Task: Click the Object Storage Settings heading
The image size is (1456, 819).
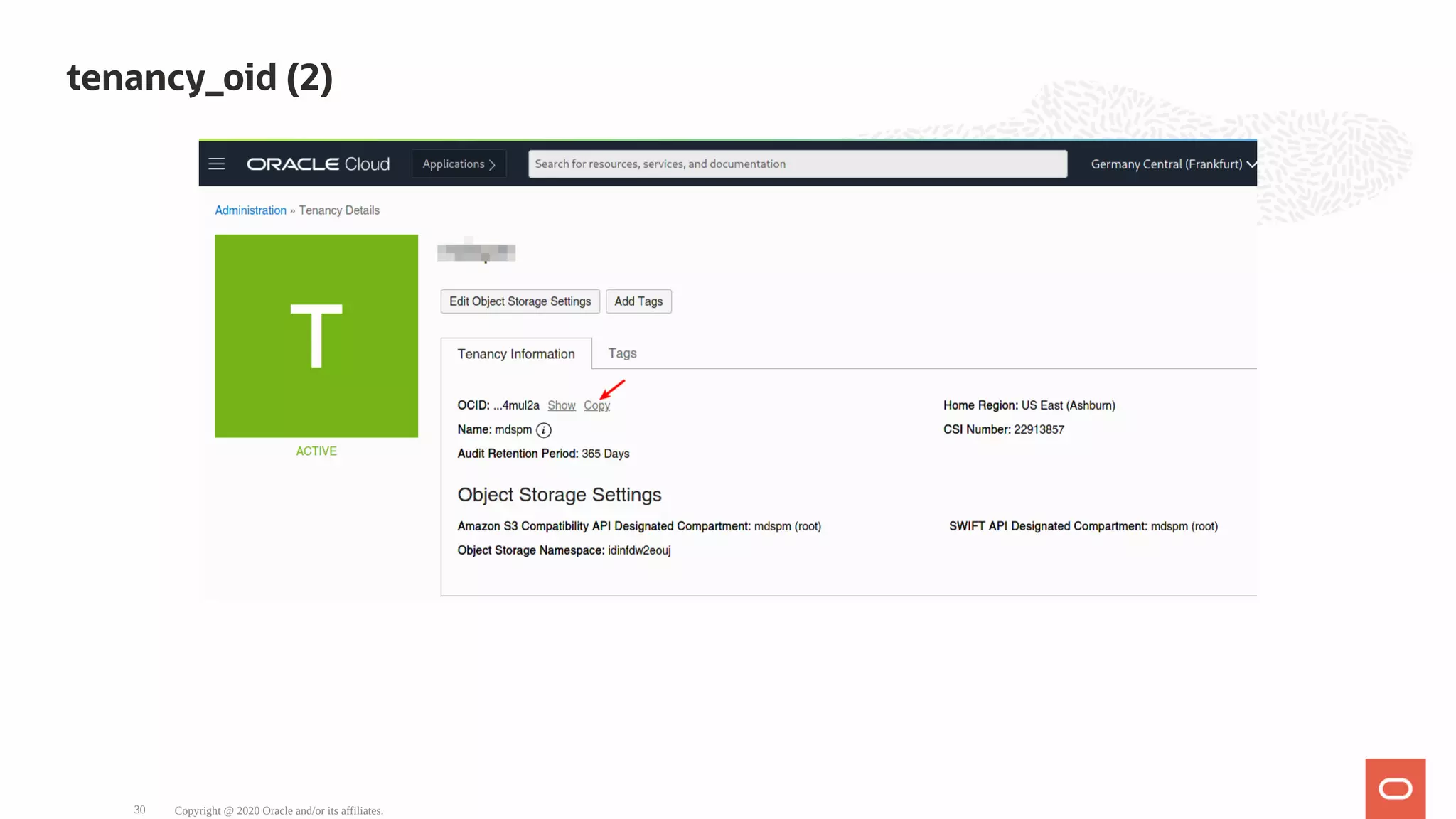Action: pyautogui.click(x=560, y=495)
